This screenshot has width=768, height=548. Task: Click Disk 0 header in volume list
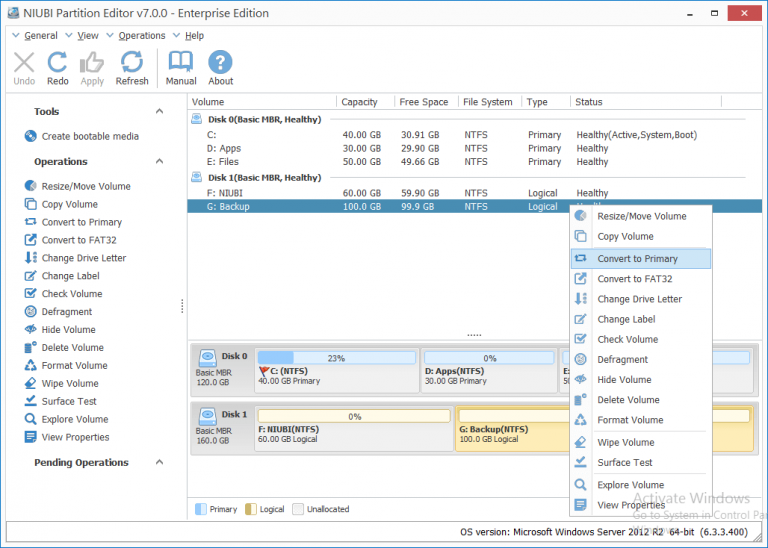[x=264, y=119]
